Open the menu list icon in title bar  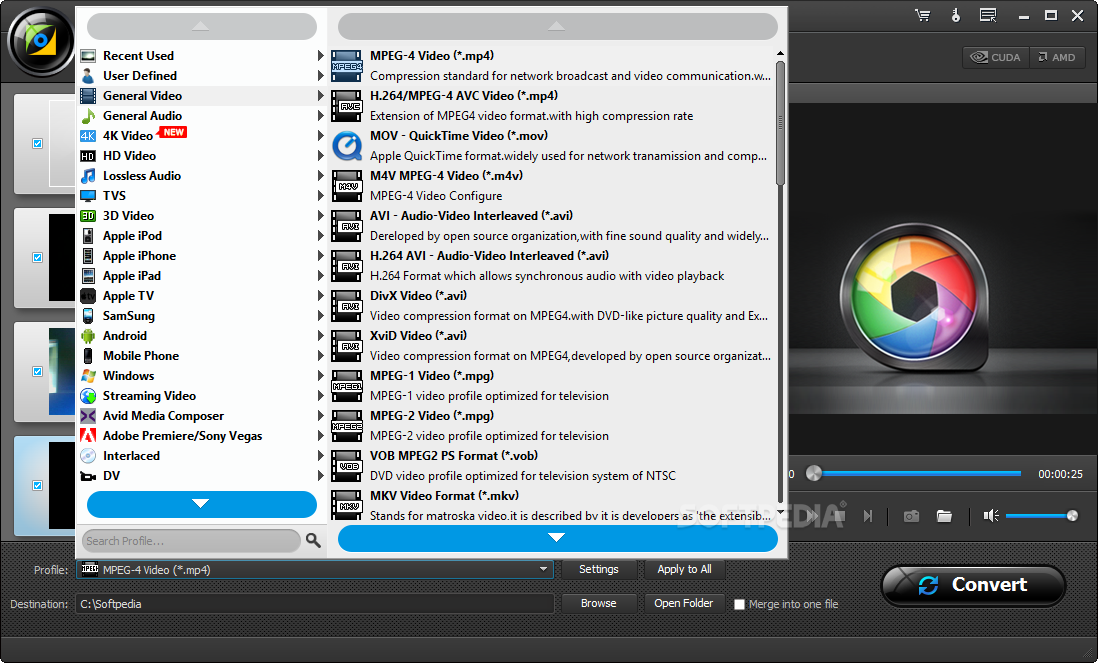click(x=988, y=15)
